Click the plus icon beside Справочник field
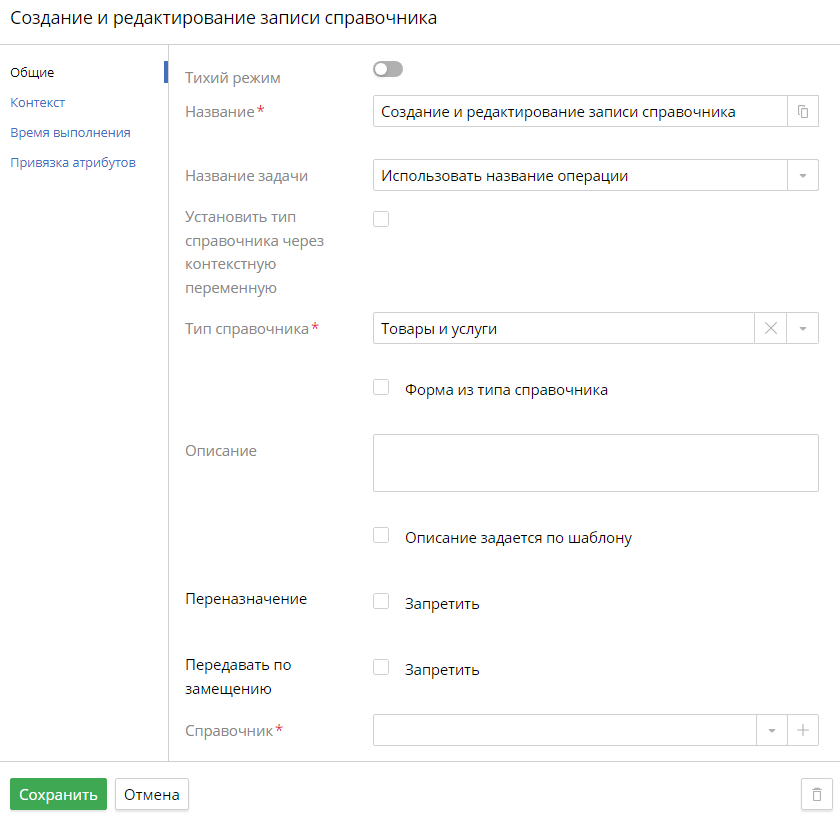Screen dimensions: 840x817 click(x=802, y=730)
